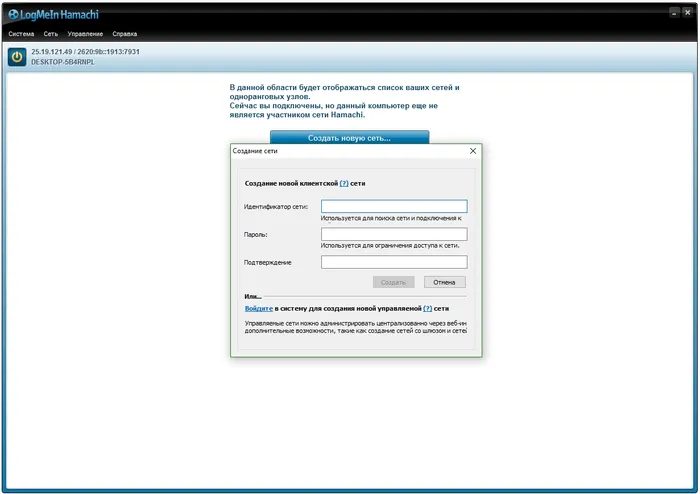Open the Управление menu

coord(85,34)
